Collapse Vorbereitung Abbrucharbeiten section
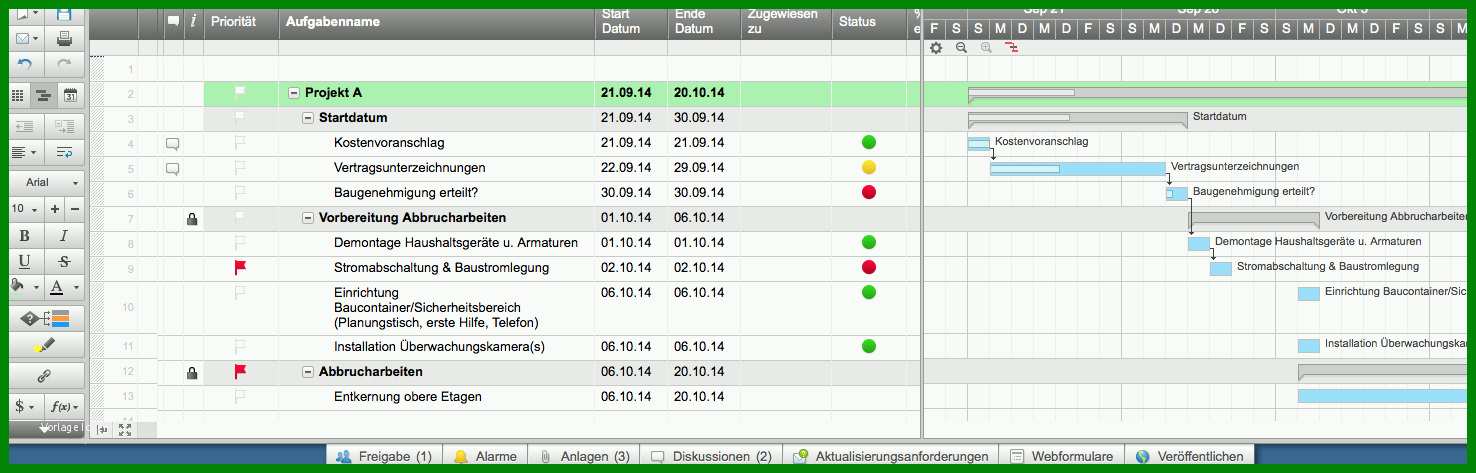 pos(308,218)
